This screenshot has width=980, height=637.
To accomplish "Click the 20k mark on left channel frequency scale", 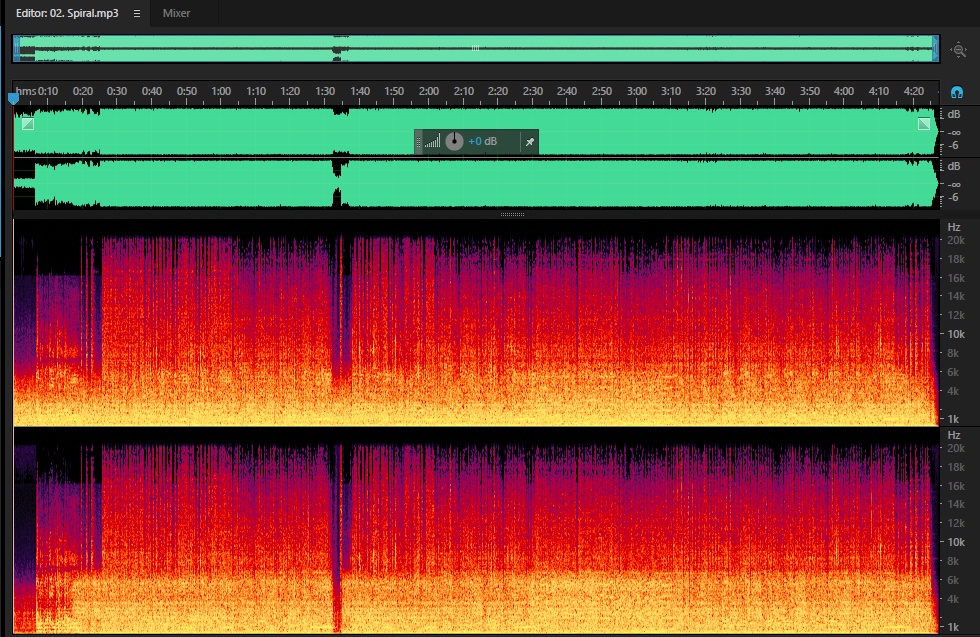I will click(x=956, y=241).
